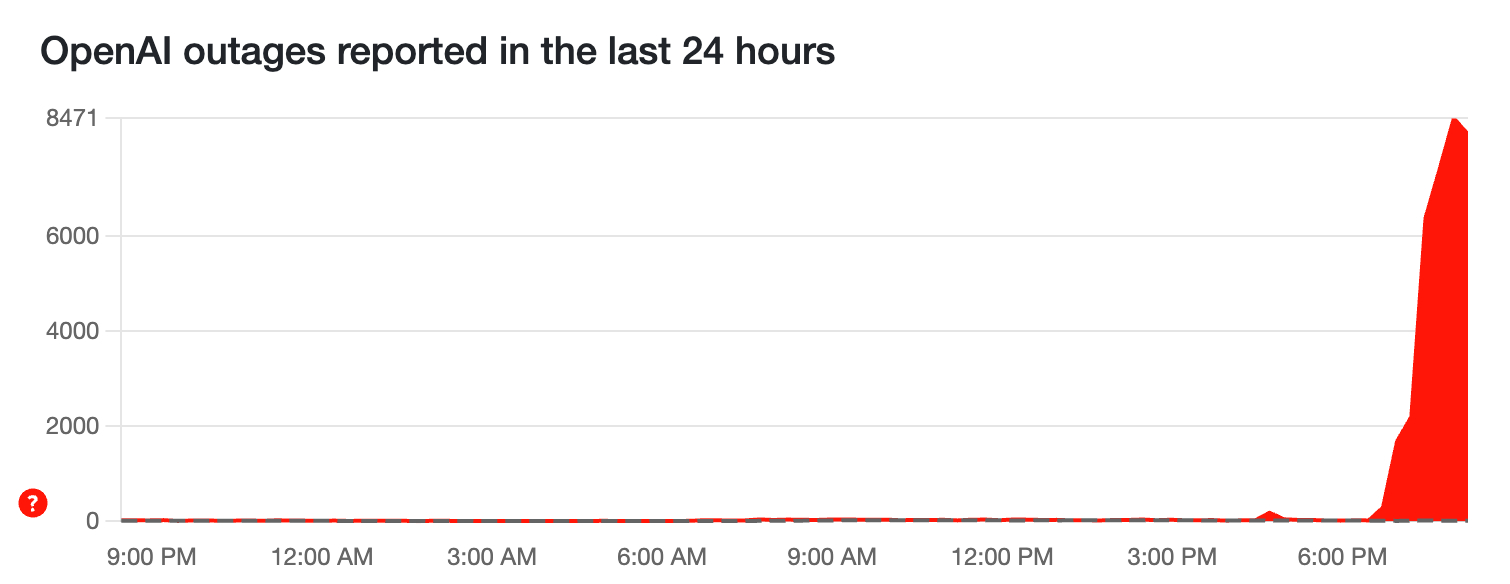
Task: Select the 6:00 PM time axis label
Action: click(1342, 555)
